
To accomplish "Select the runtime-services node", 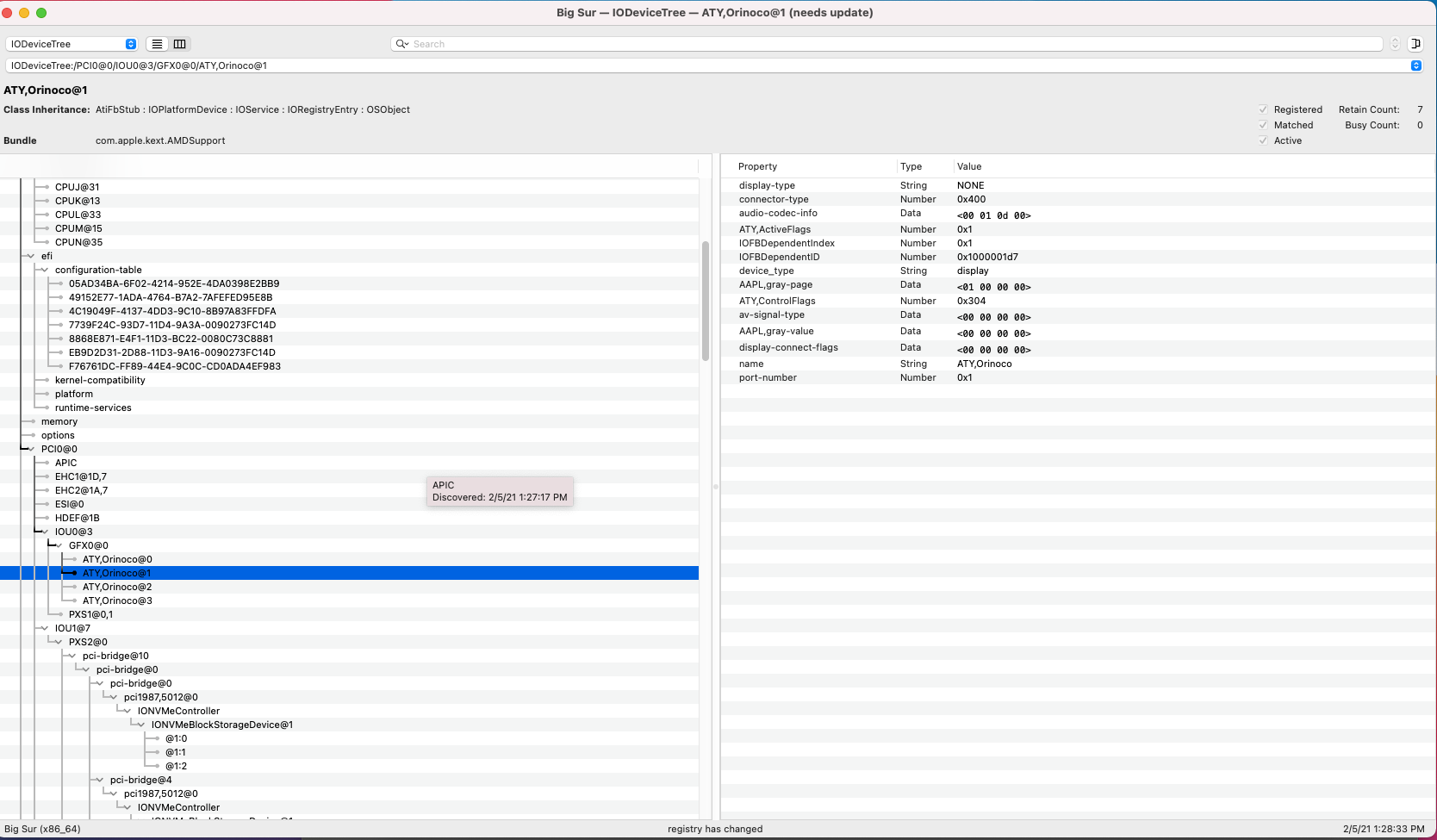I will pos(93,408).
